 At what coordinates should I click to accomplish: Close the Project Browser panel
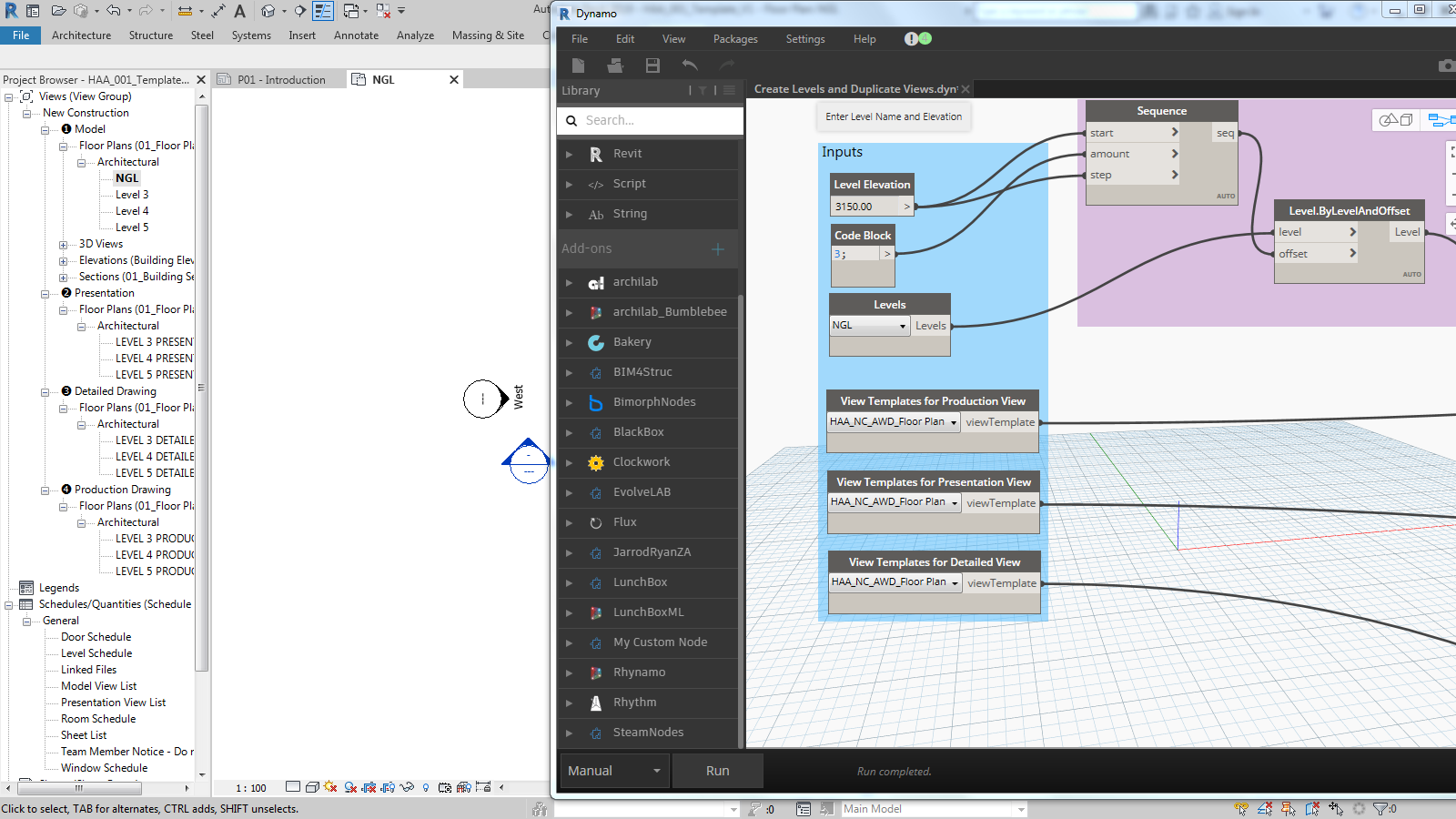pos(201,80)
